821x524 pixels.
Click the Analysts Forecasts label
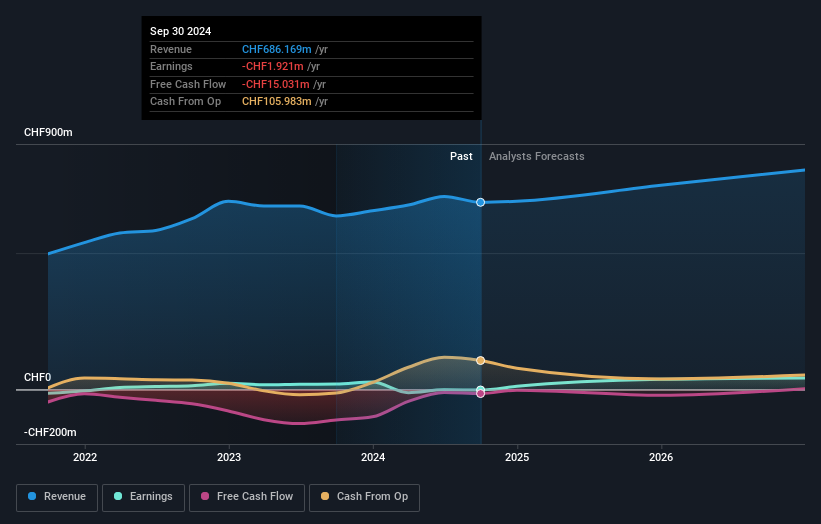coord(537,157)
